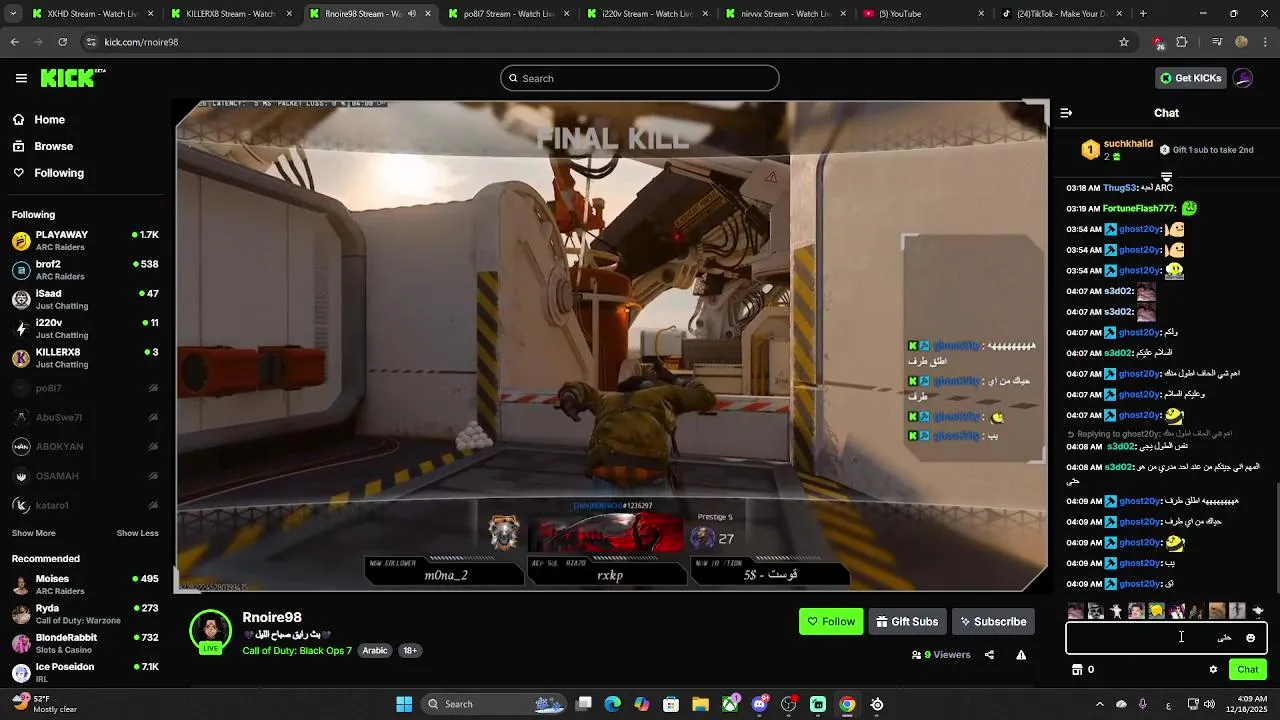The height and width of the screenshot is (720, 1280).
Task: Click the Get KICKs button
Action: pos(1190,78)
